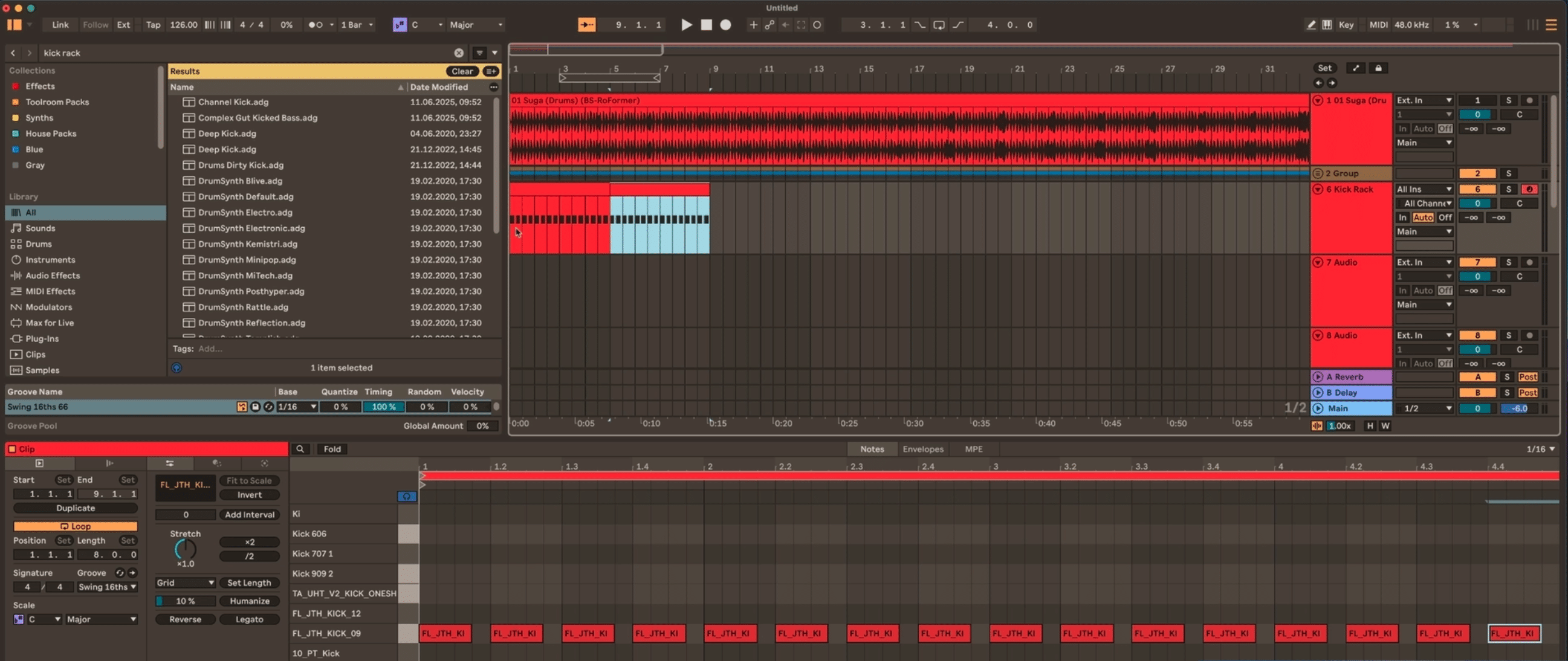Switch to the Envelopes tab
1568x661 pixels.
click(924, 448)
